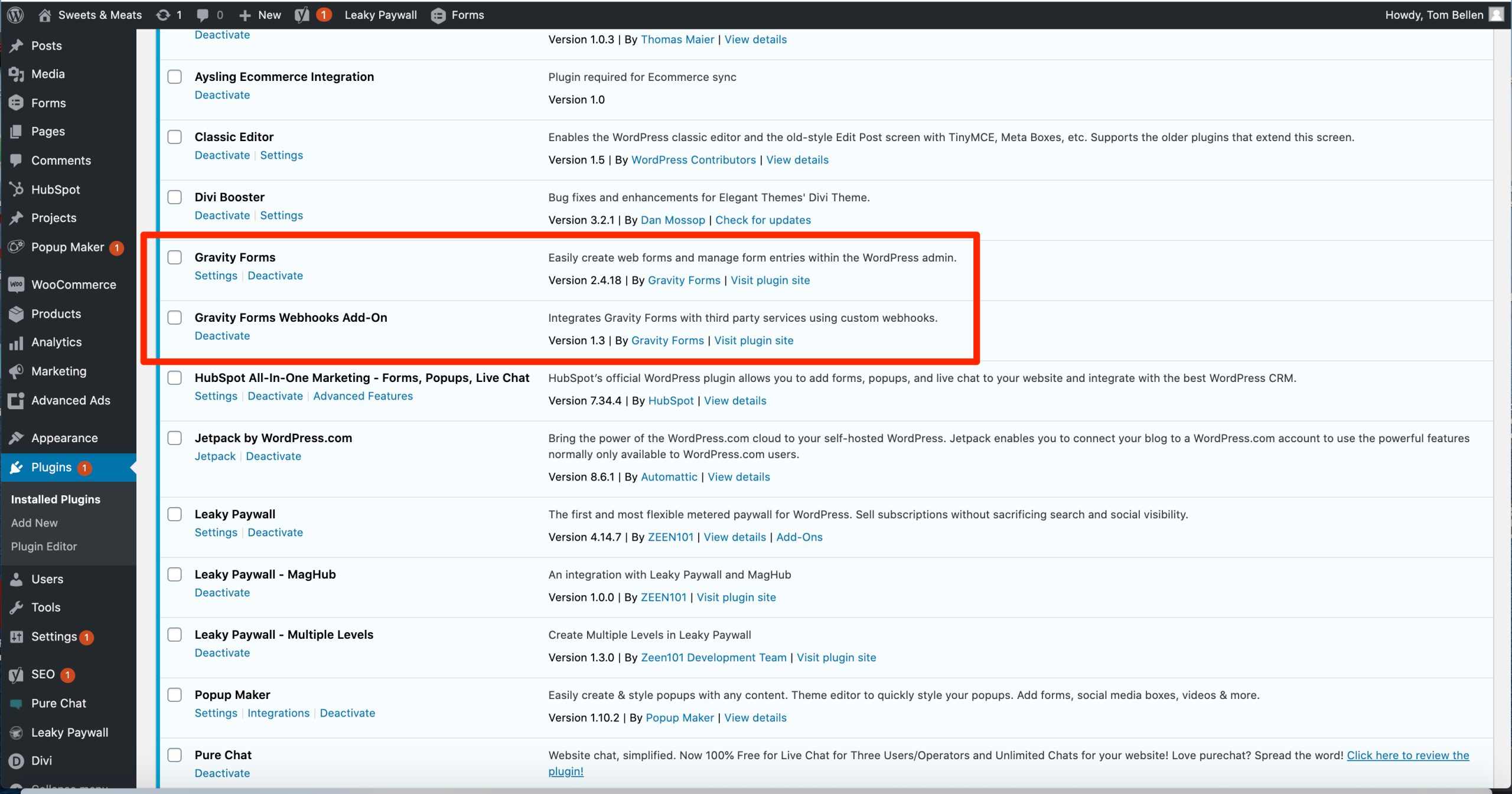
Task: View details of Classic Editor plugin
Action: (797, 160)
